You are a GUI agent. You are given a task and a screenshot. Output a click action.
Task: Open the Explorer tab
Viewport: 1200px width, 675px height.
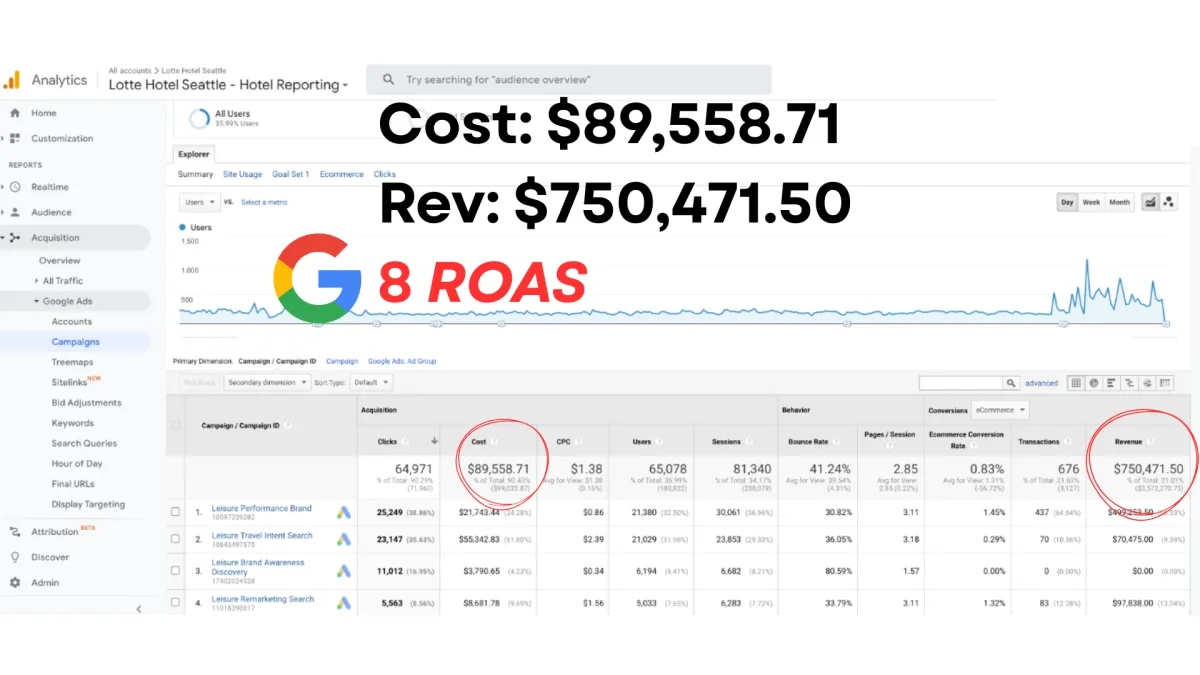pos(194,154)
